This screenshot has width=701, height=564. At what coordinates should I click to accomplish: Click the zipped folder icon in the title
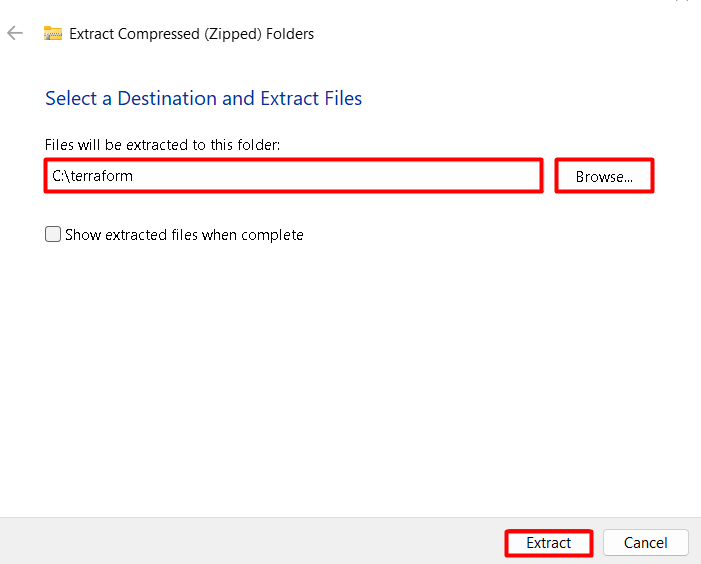point(53,34)
